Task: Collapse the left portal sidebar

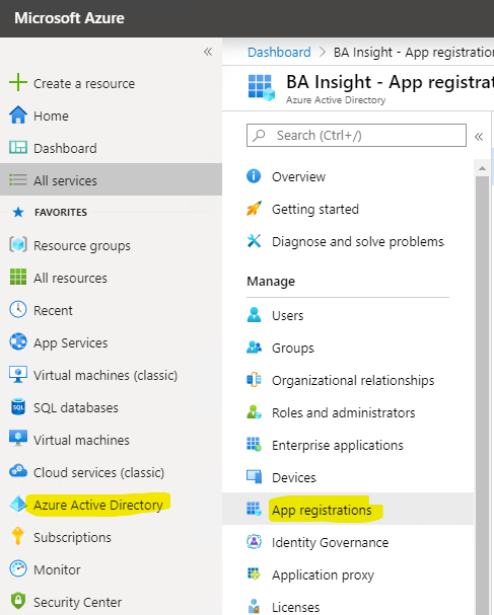Action: coord(208,52)
